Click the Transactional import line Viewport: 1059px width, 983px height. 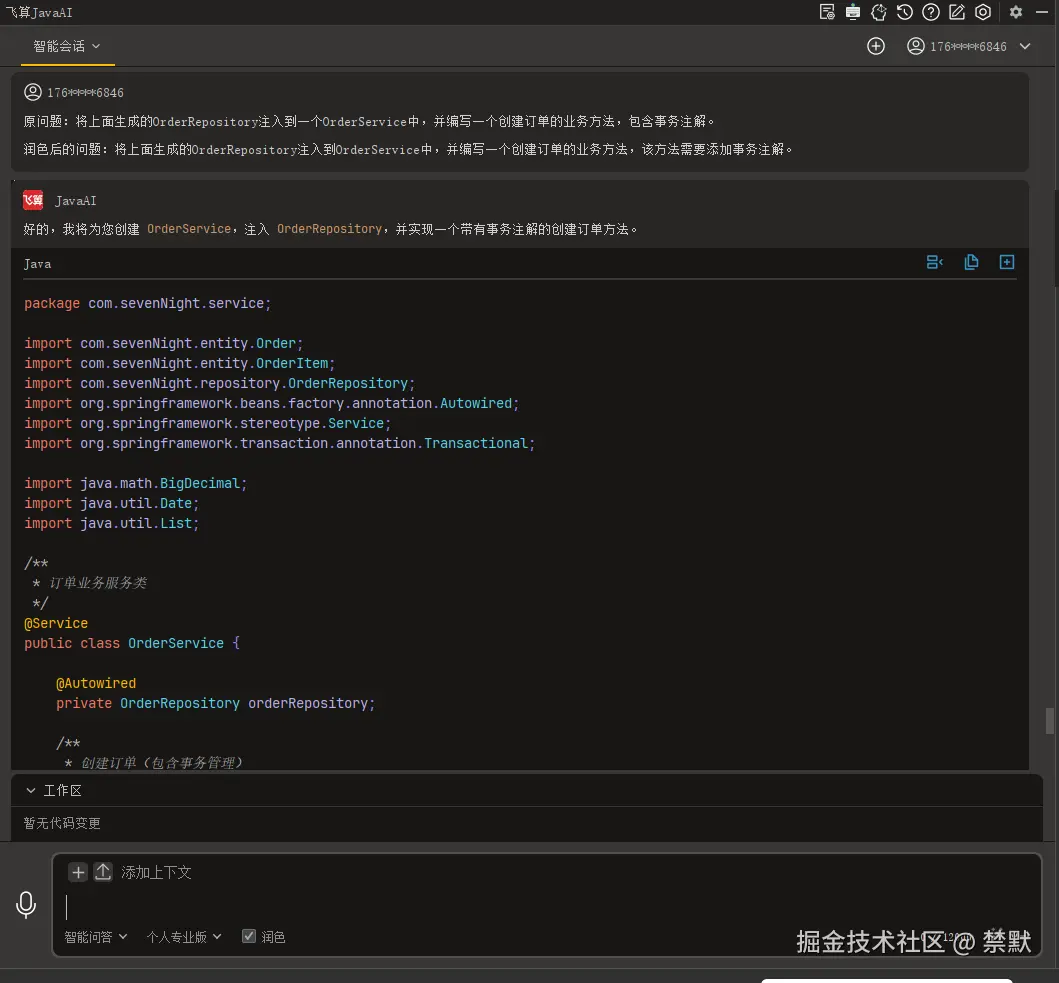point(280,443)
